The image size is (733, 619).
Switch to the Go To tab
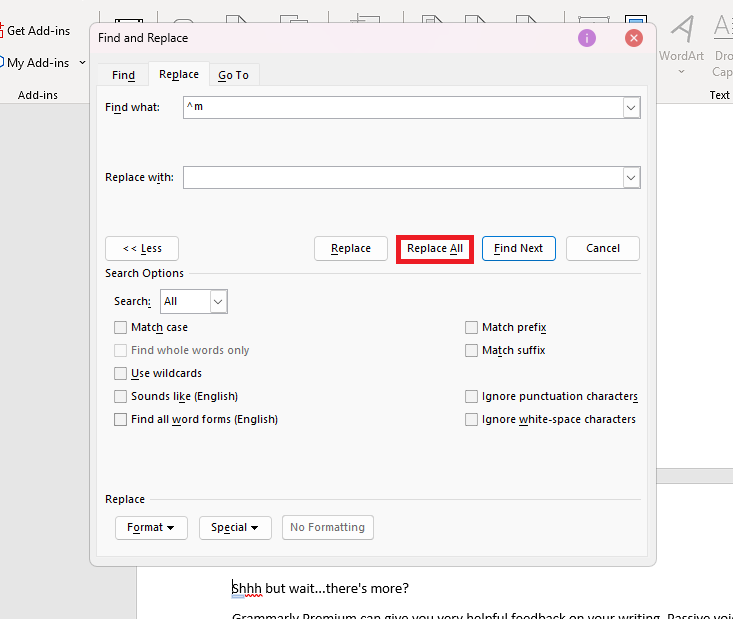click(x=233, y=75)
